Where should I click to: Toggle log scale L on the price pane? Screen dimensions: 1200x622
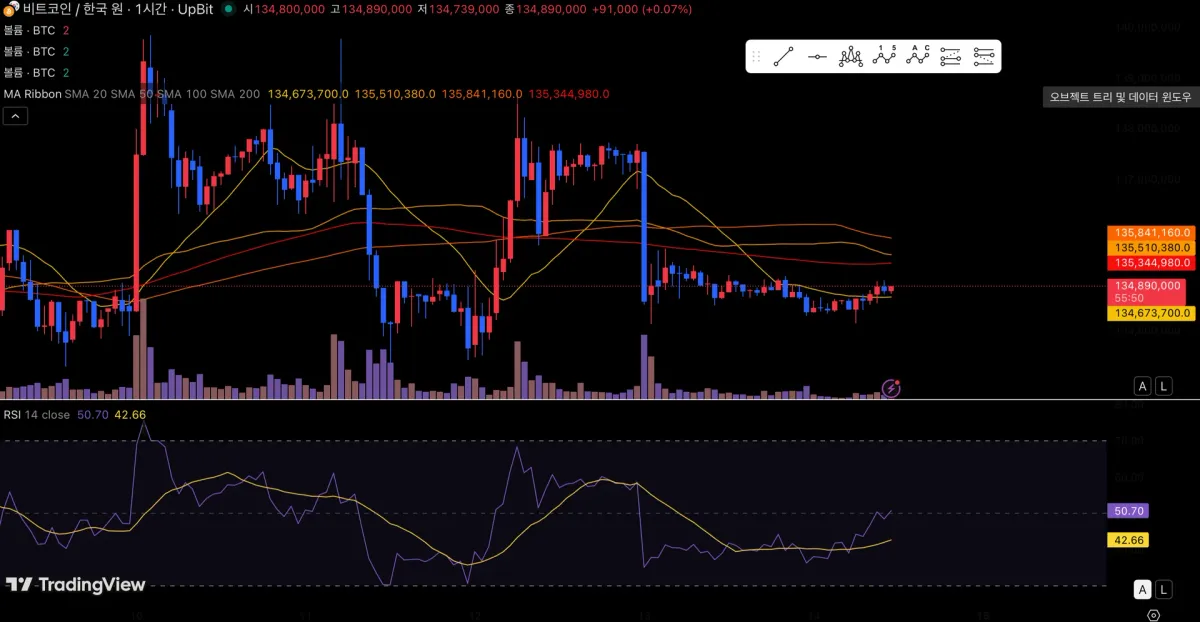pos(1165,386)
